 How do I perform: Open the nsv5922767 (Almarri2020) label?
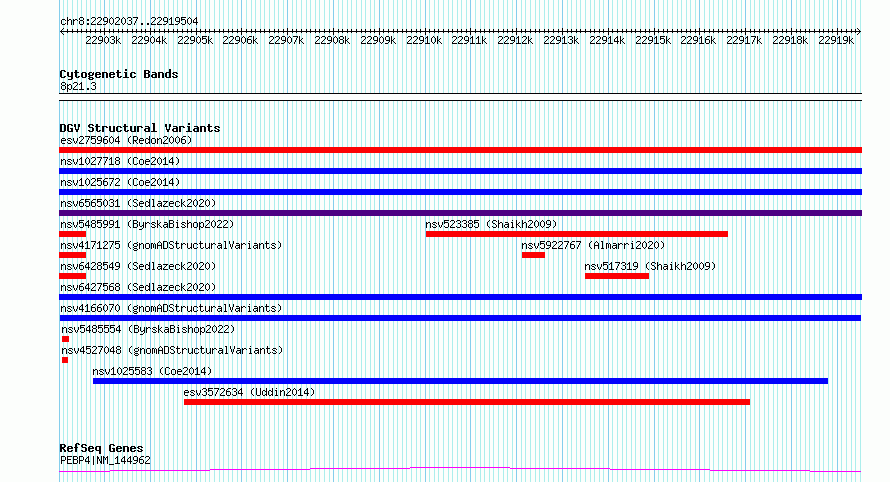pyautogui.click(x=593, y=245)
